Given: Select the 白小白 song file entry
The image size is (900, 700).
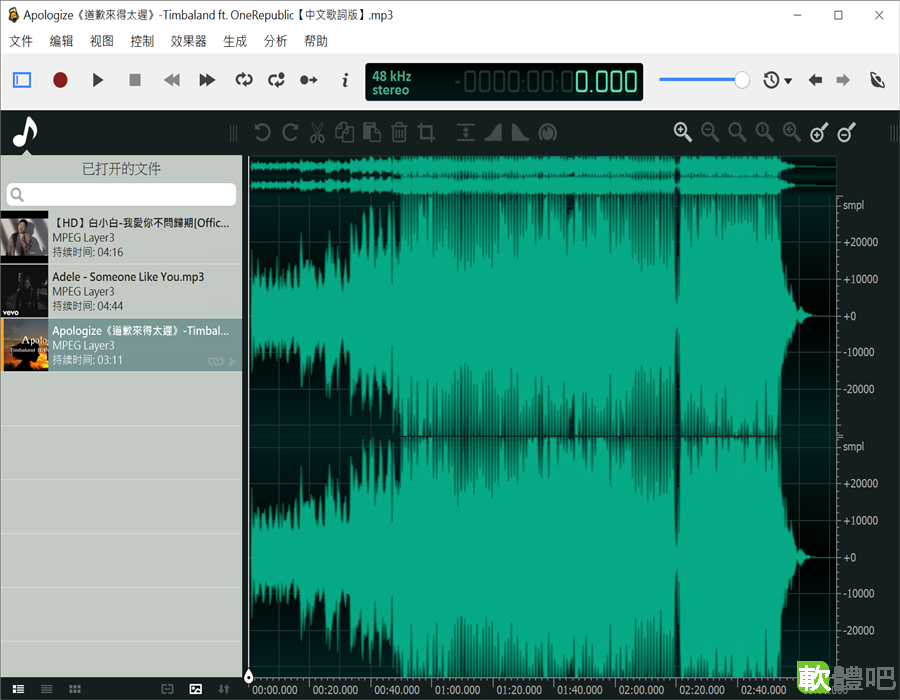Looking at the screenshot, I should tap(121, 237).
